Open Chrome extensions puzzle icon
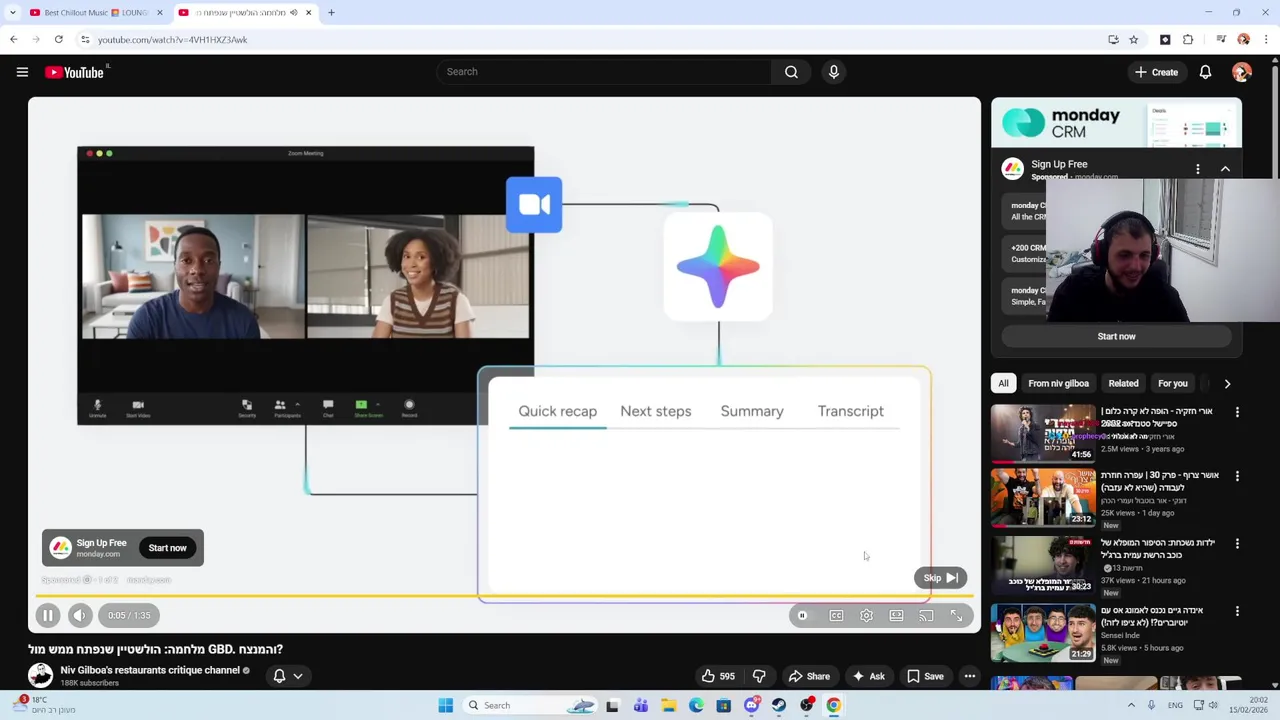The image size is (1280, 720). click(x=1188, y=40)
